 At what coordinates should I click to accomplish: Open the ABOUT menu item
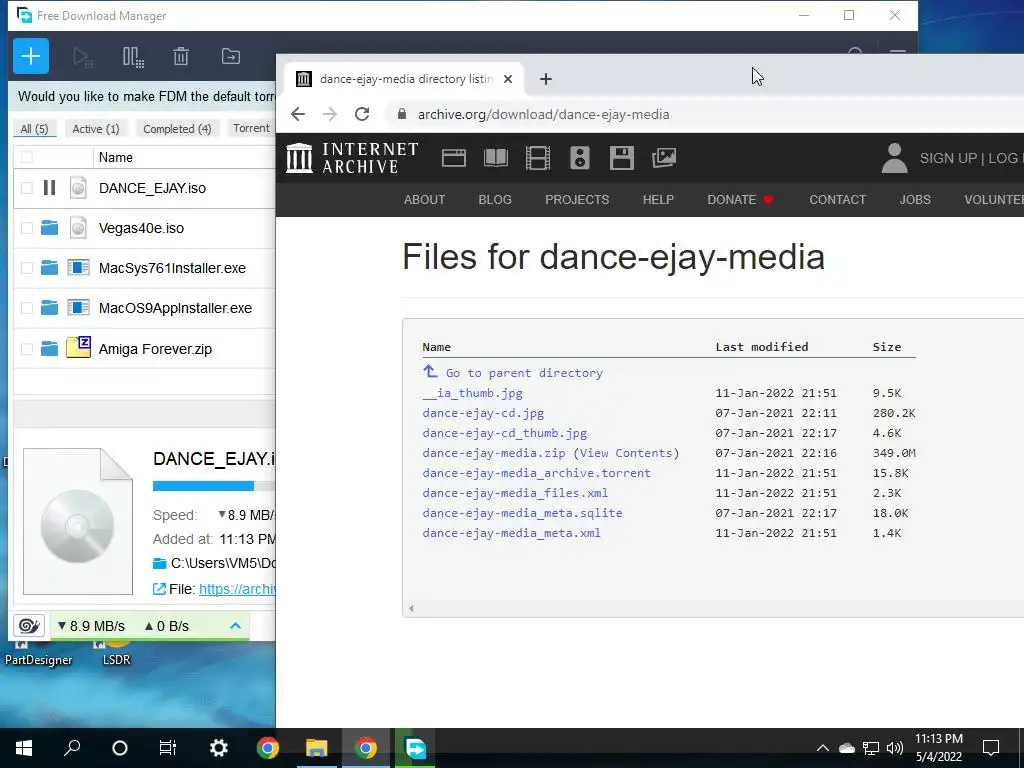click(424, 200)
